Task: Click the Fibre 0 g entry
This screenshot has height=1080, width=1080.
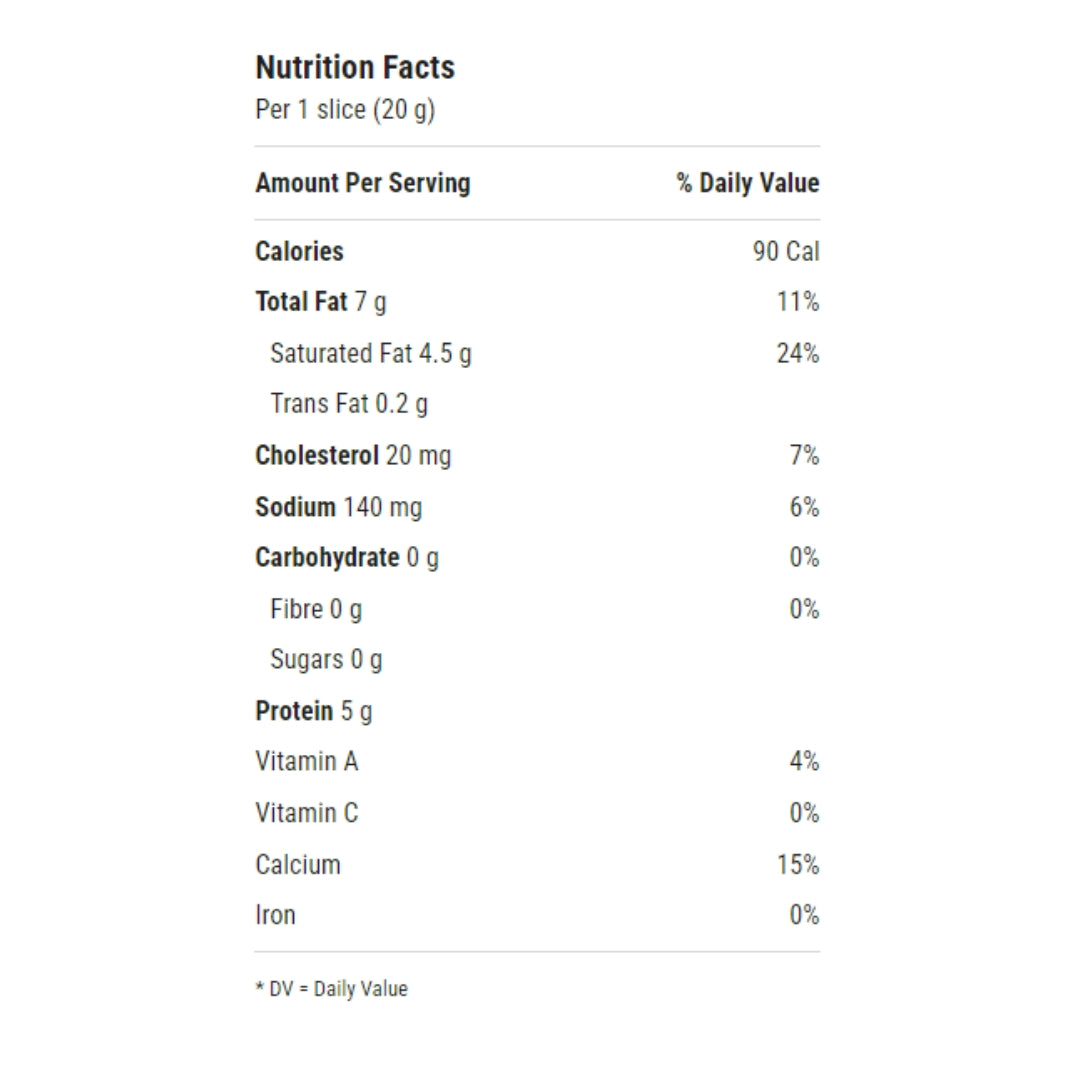Action: (316, 610)
